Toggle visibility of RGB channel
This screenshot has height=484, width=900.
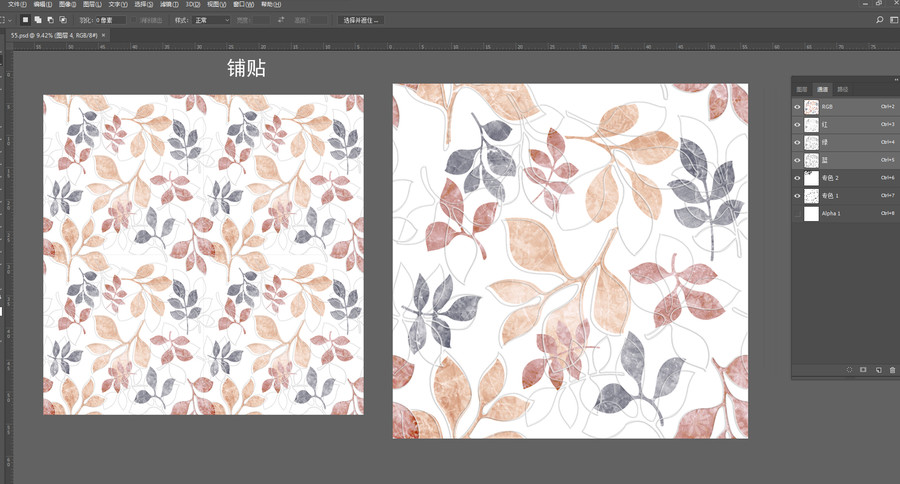(x=797, y=107)
